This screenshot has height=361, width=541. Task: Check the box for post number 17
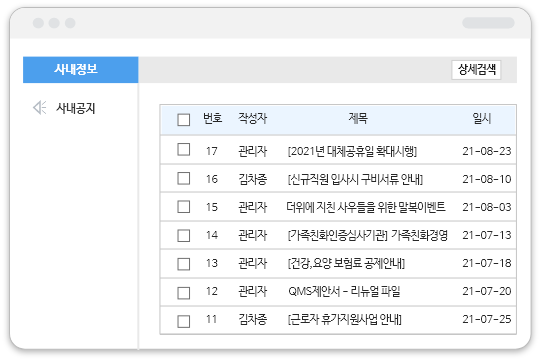click(x=184, y=150)
